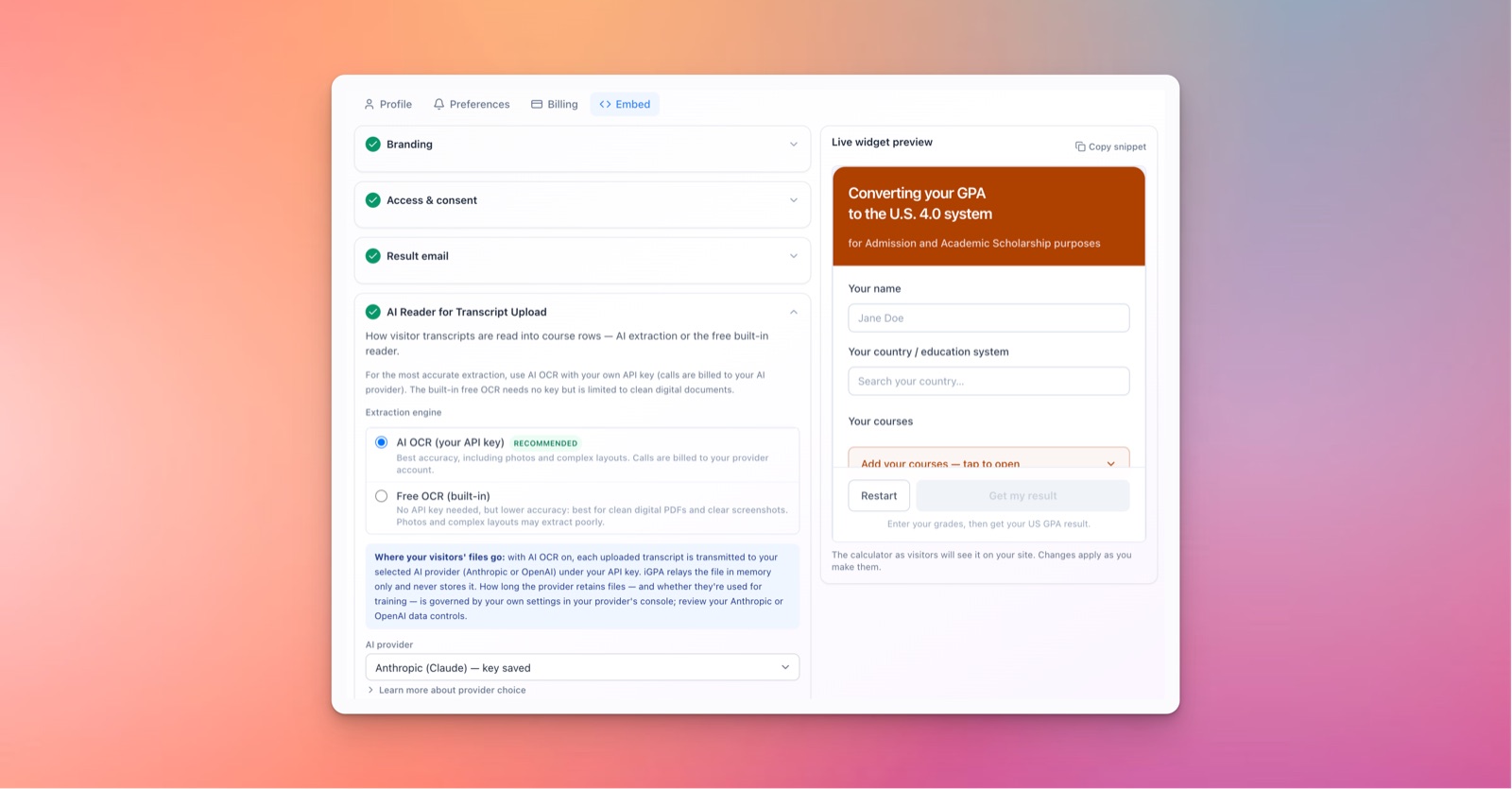
Task: Select the AI OCR (your API key) radio button
Action: (x=382, y=442)
